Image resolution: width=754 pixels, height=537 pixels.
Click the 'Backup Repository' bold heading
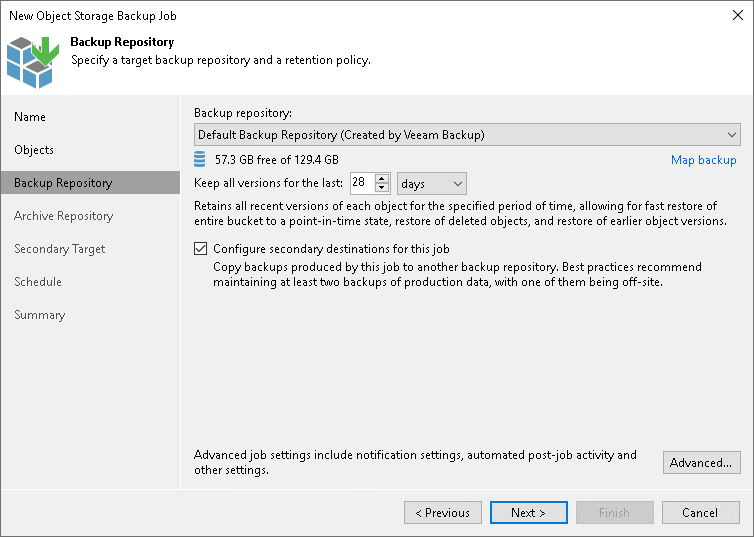(122, 42)
